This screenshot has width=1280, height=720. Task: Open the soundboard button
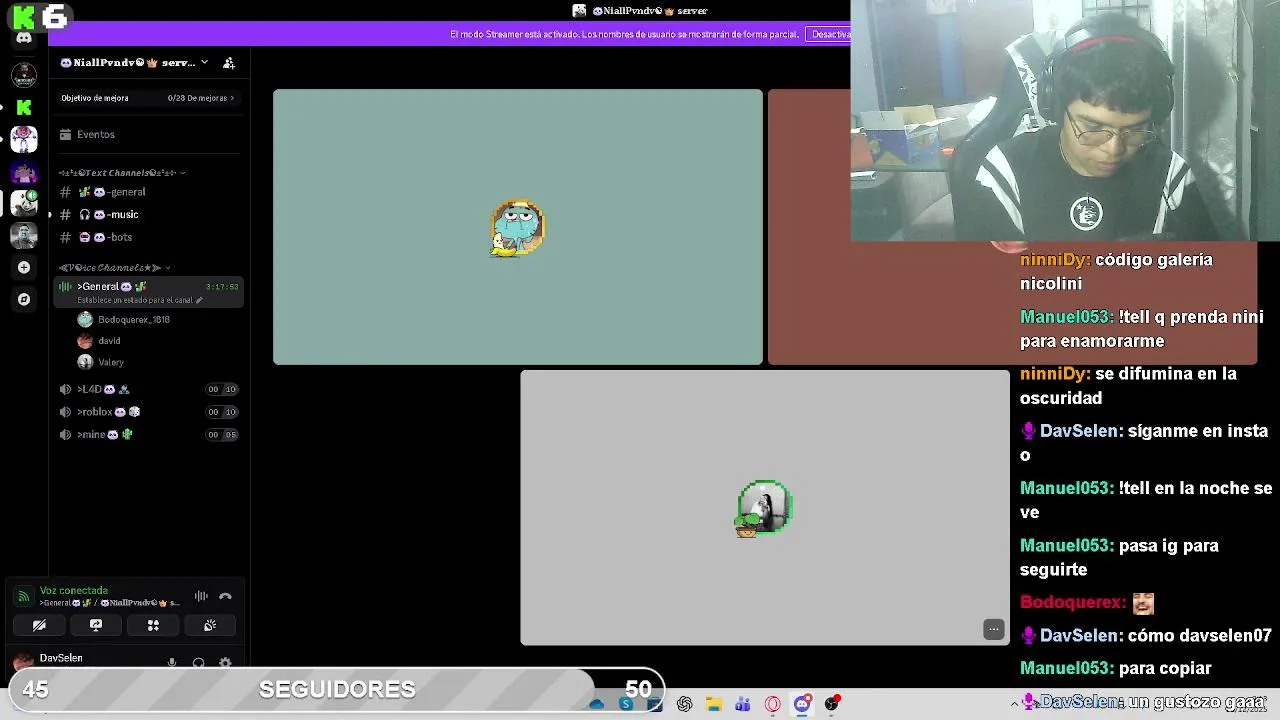210,625
